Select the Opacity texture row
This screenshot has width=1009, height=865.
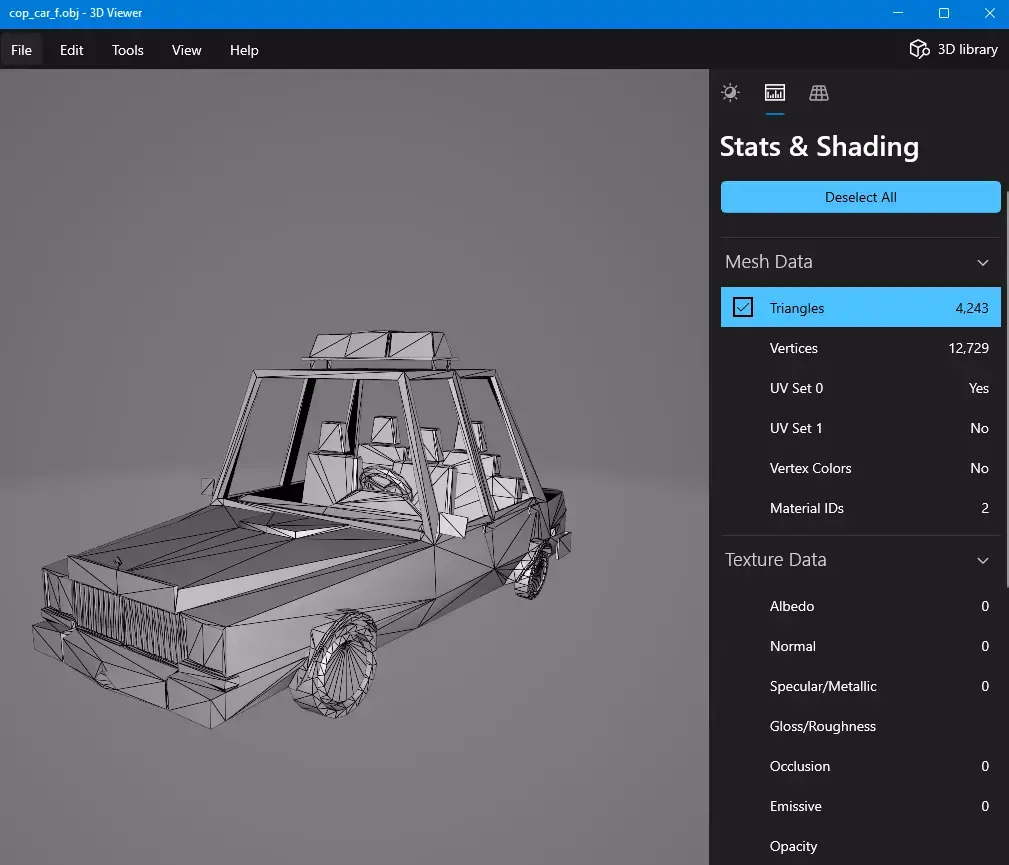click(860, 846)
